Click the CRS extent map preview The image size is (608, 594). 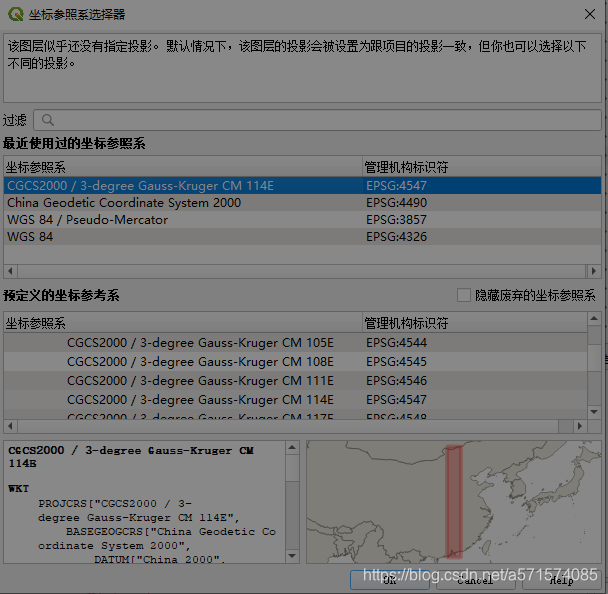tap(454, 502)
